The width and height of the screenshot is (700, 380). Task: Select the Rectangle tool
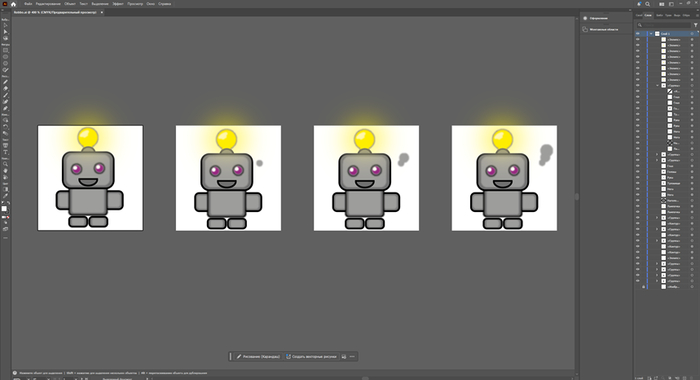pyautogui.click(x=5, y=50)
